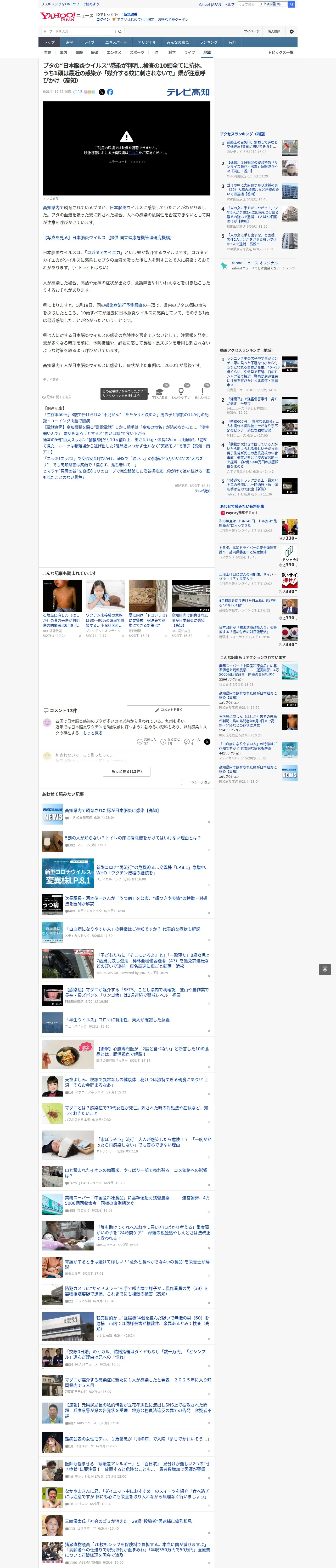Select the ライブ tab in main navigation
This screenshot has width=336, height=1568.
[x=89, y=43]
